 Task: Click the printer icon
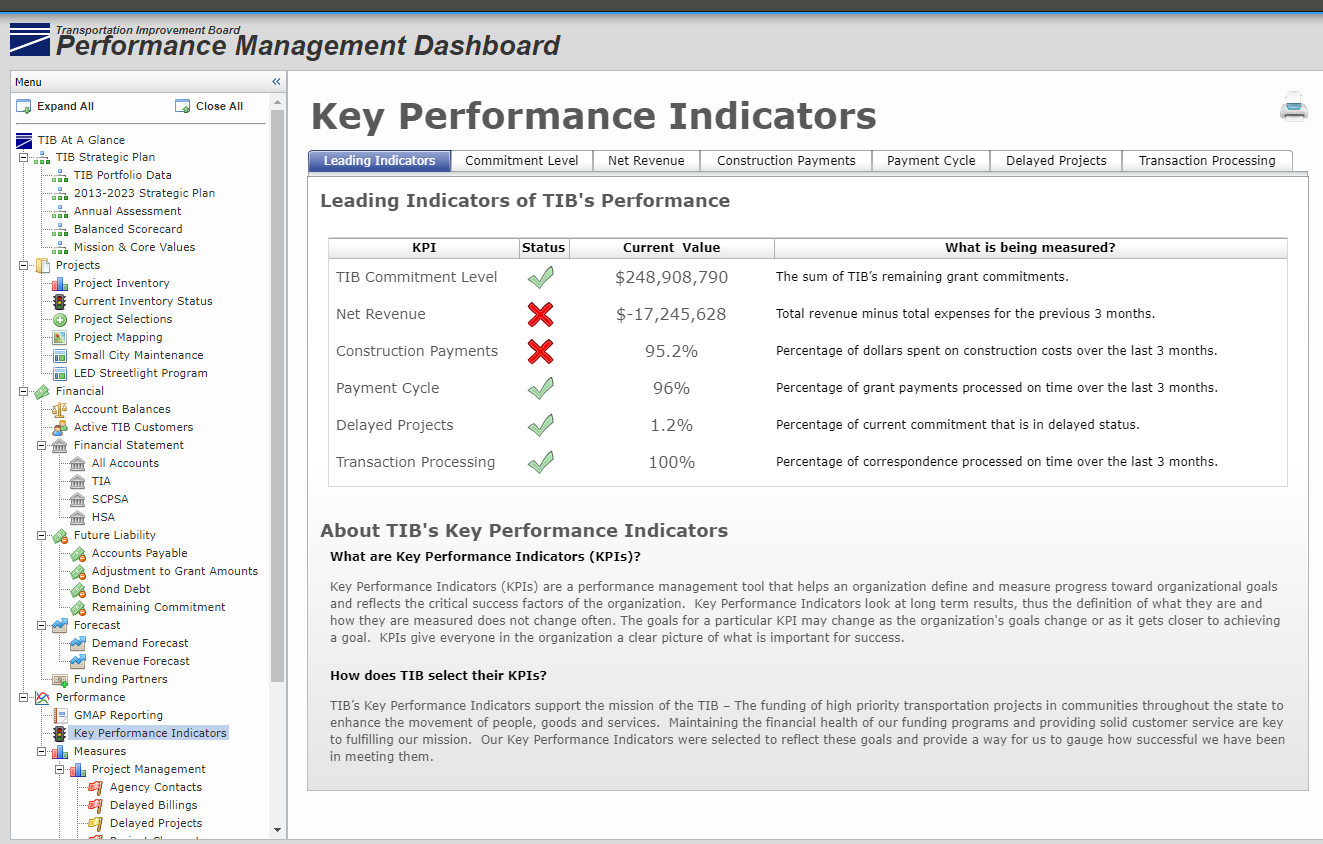[x=1294, y=106]
